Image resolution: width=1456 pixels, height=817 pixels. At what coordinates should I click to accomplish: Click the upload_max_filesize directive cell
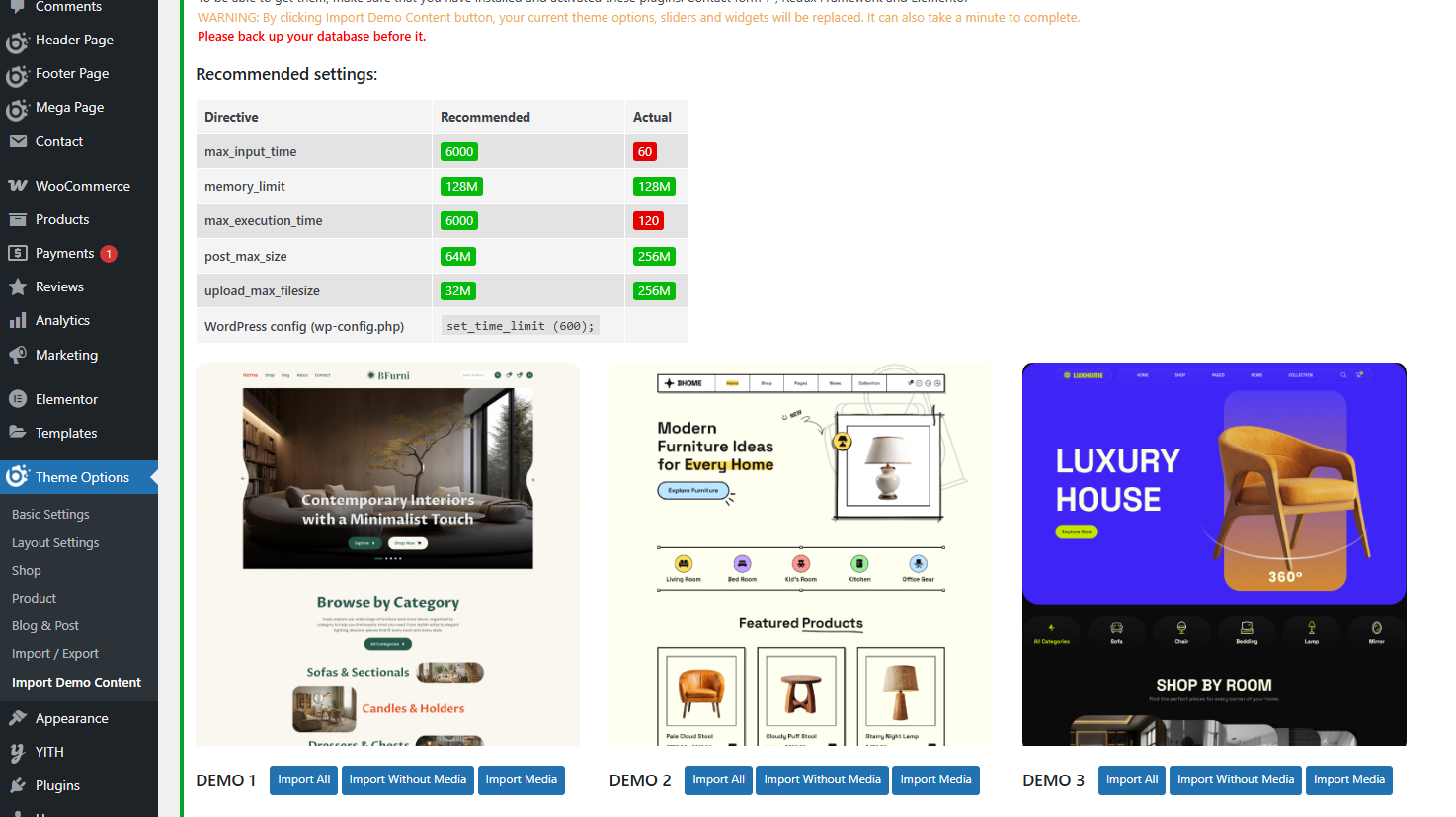click(x=313, y=290)
